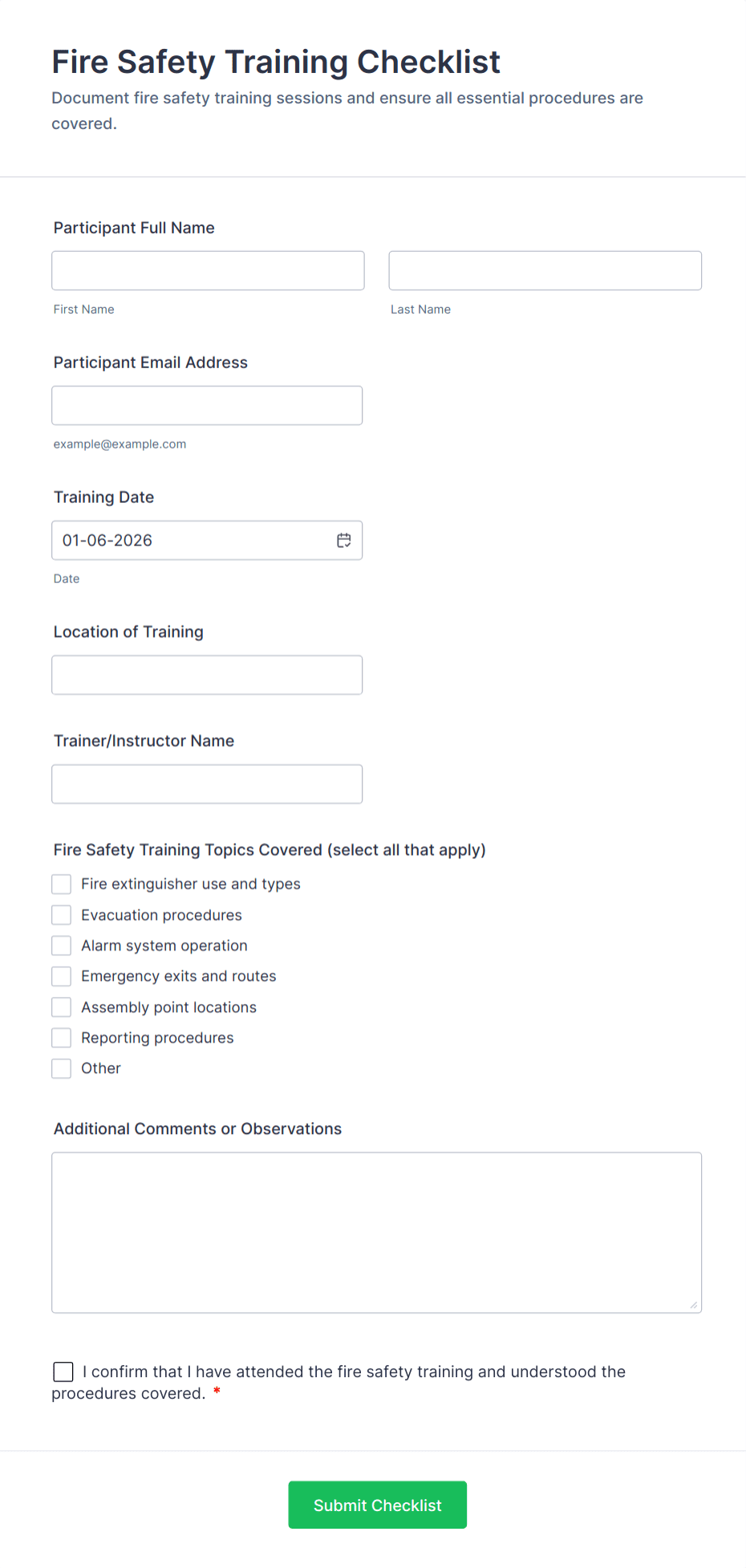Viewport: 746px width, 1568px height.
Task: Click the Last Name input field
Action: point(545,270)
